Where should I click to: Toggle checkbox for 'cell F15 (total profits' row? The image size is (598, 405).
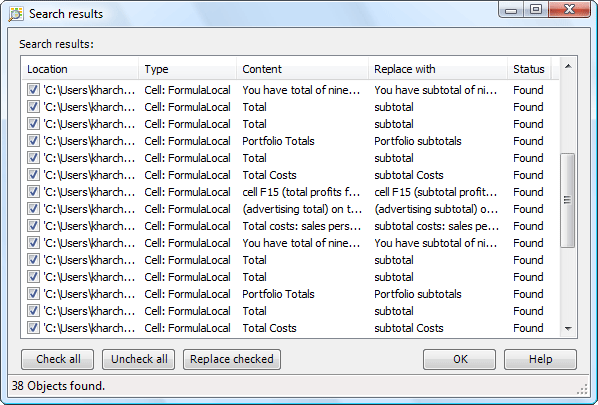[x=33, y=192]
